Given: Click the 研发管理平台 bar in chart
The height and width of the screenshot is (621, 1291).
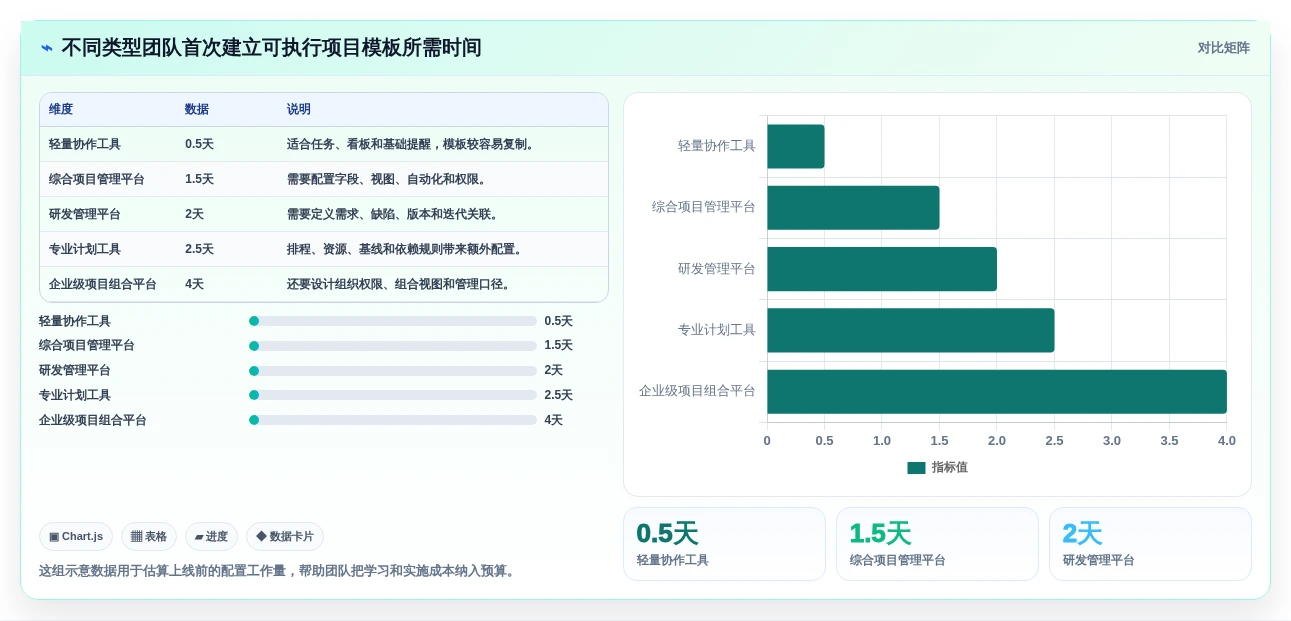Looking at the screenshot, I should coord(882,269).
